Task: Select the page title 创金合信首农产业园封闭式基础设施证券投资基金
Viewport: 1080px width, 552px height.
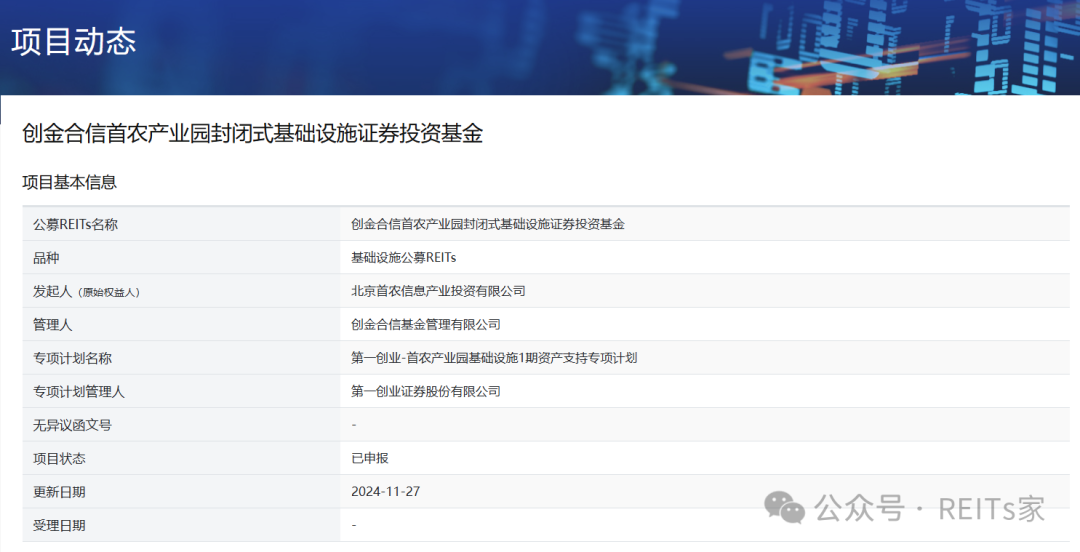Action: [252, 133]
